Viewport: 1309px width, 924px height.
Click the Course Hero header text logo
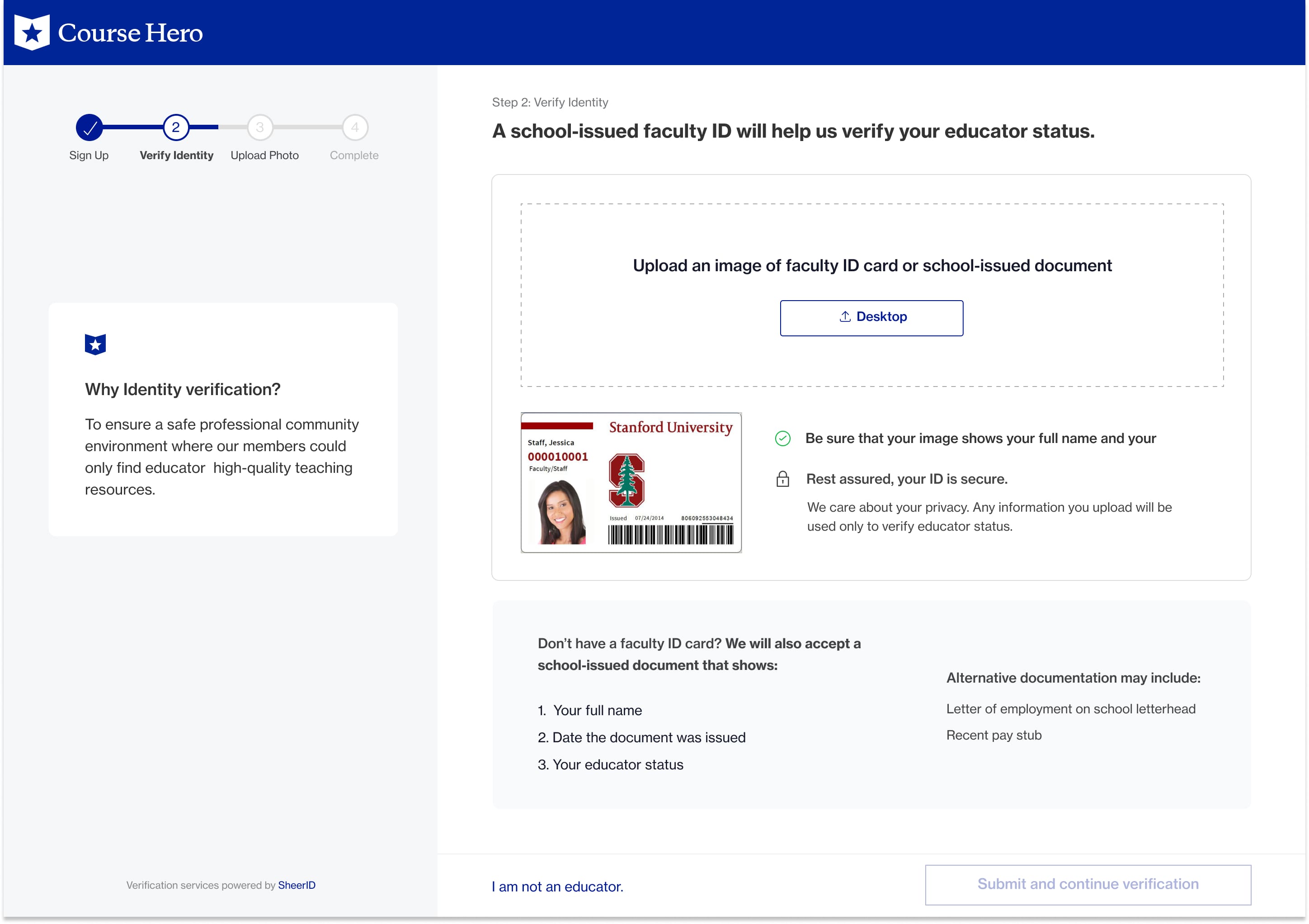tap(131, 33)
